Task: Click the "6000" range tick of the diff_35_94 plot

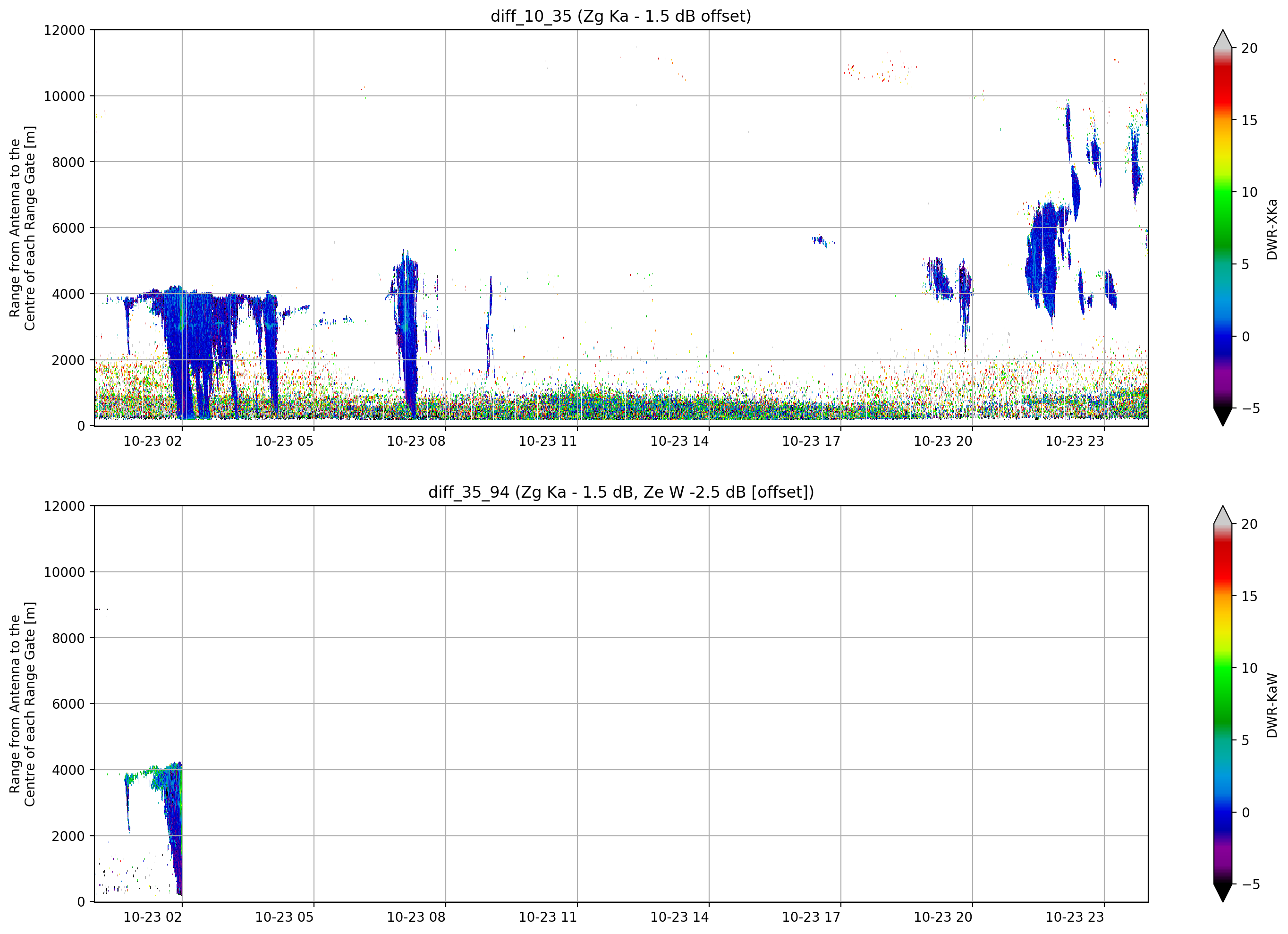Action: pyautogui.click(x=68, y=705)
